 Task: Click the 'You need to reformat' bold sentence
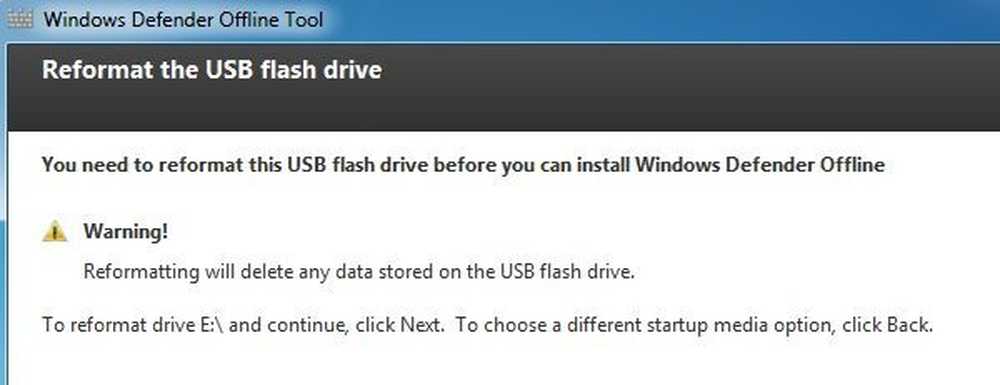click(463, 165)
